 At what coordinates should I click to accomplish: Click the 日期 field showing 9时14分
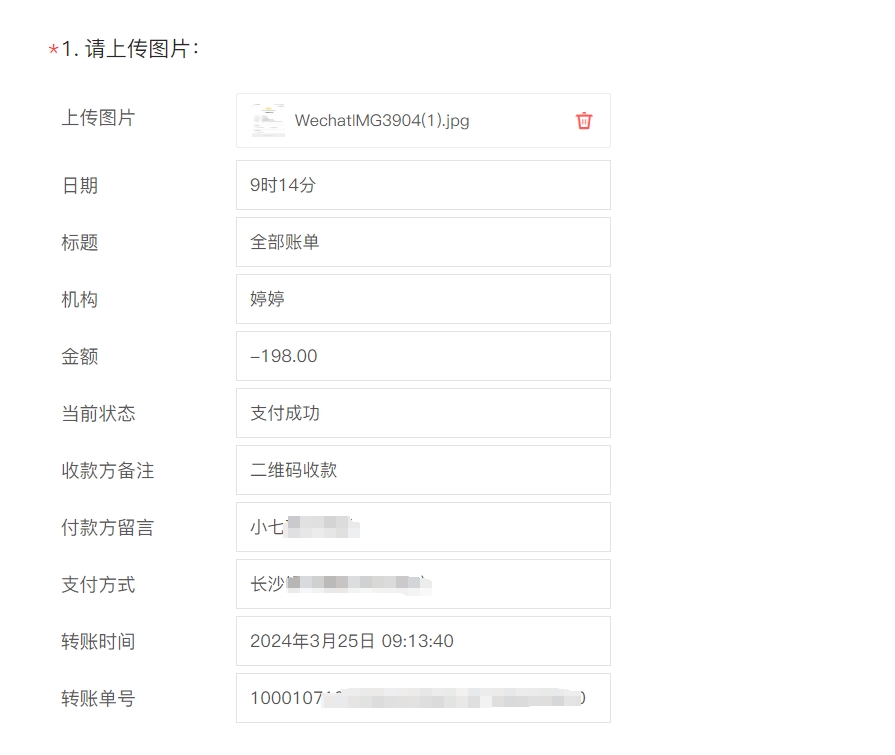[x=423, y=185]
